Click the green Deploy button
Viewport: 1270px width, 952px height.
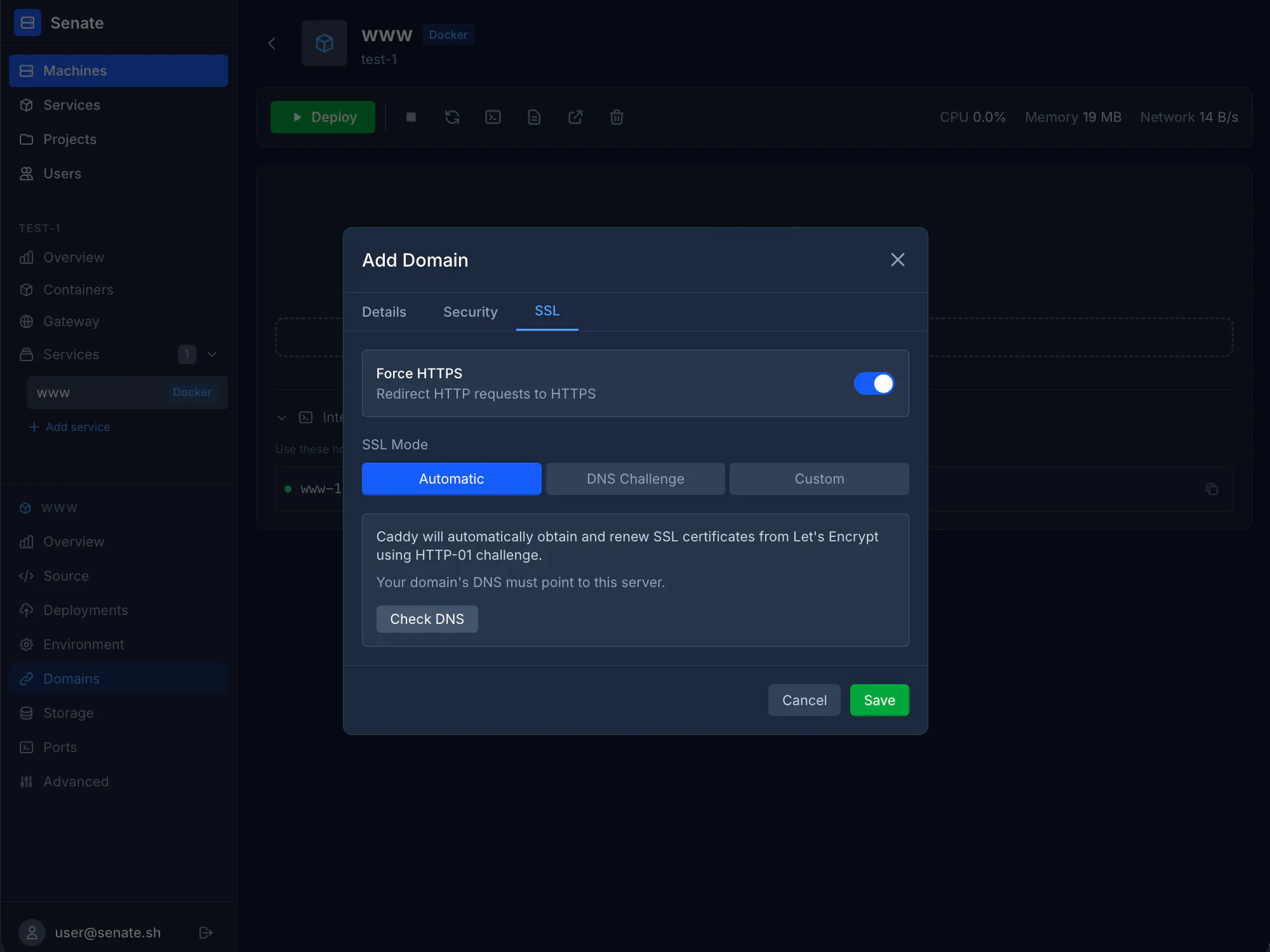(x=323, y=117)
